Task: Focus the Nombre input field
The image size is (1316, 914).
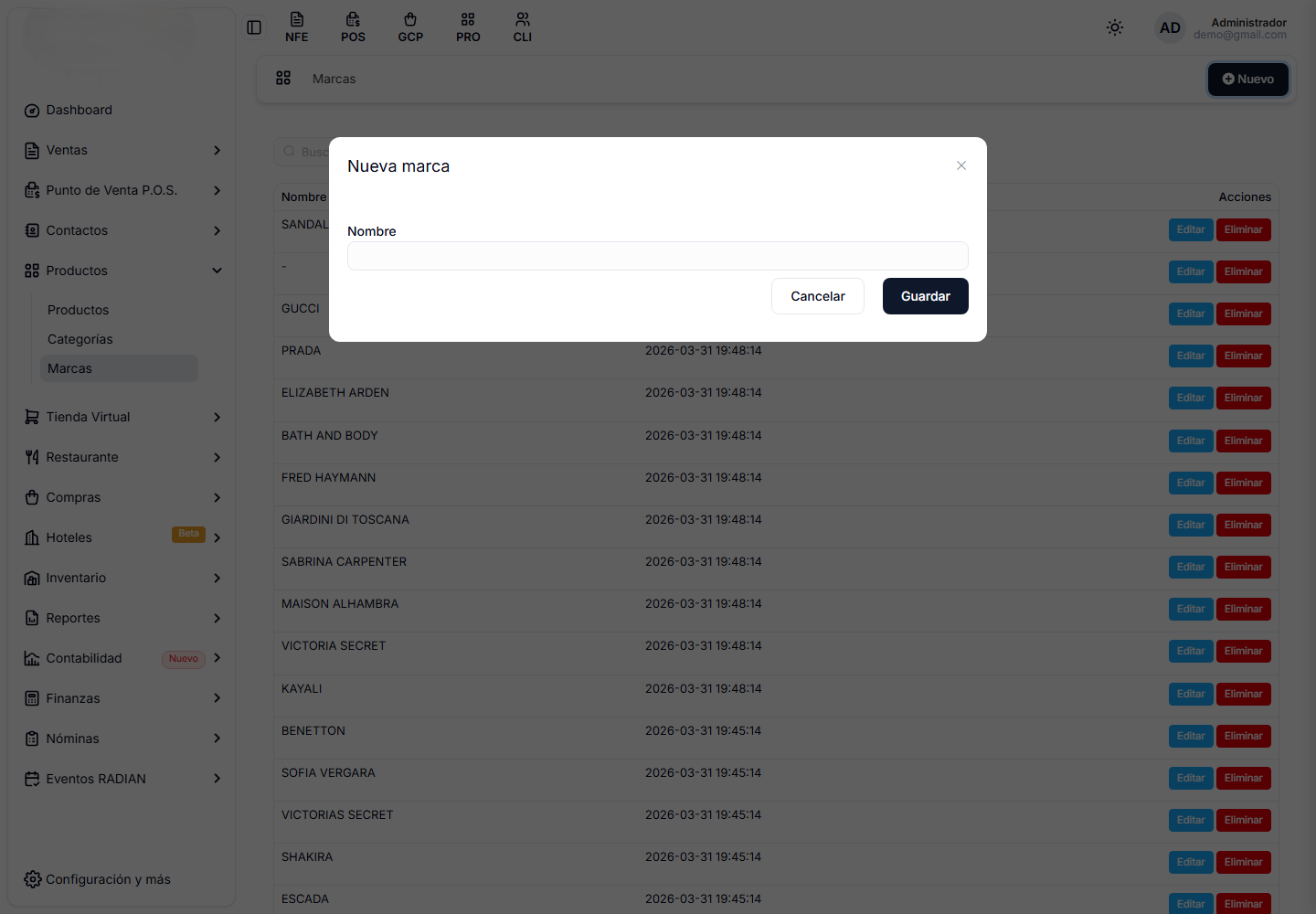Action: [x=658, y=256]
